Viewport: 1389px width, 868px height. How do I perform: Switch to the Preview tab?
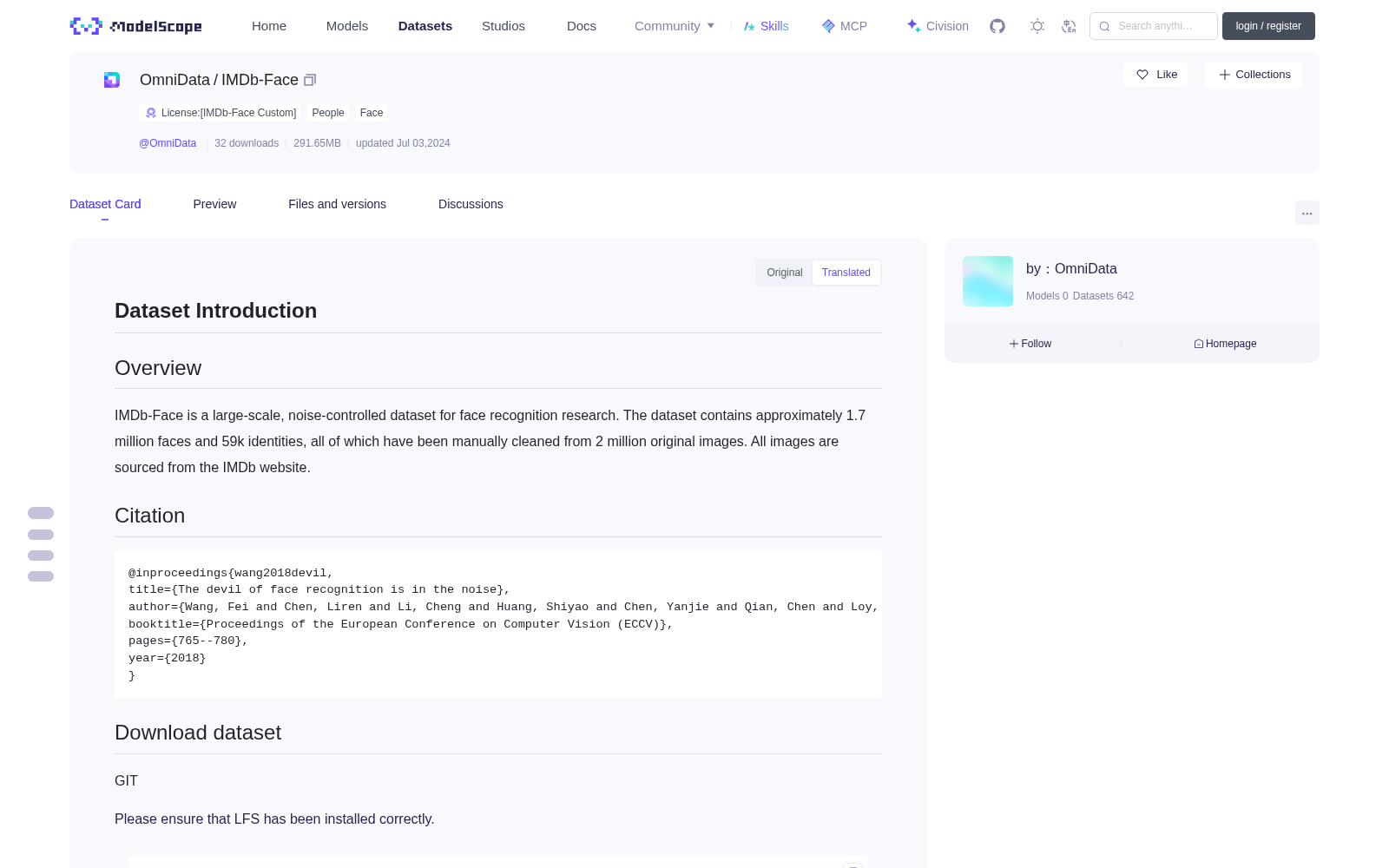[x=214, y=204]
